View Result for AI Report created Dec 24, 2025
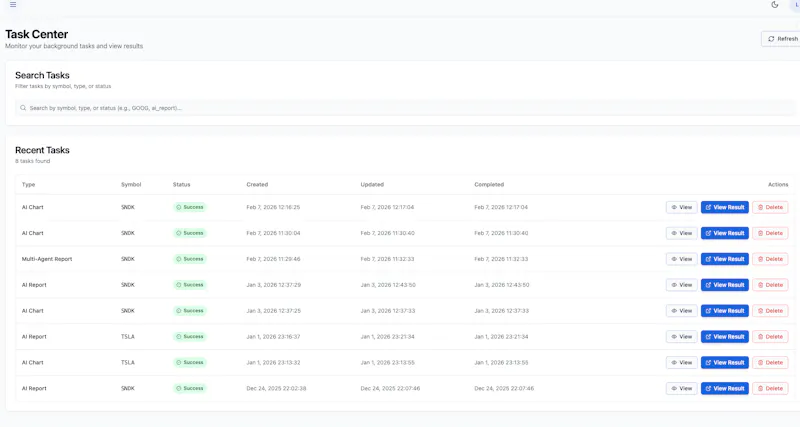Viewport: 800px width, 427px height. click(x=724, y=388)
